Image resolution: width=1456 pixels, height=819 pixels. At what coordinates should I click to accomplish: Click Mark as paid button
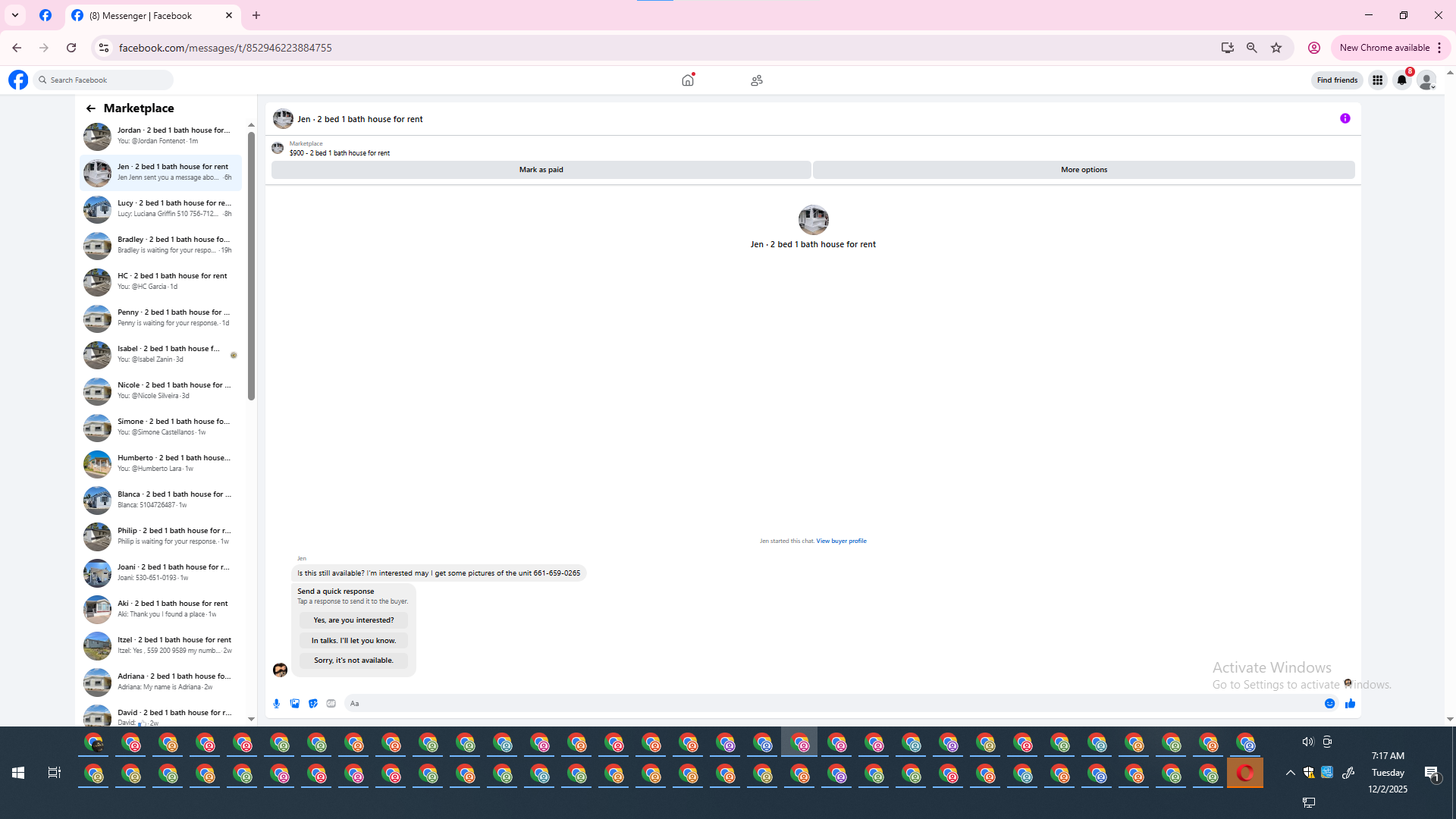coord(541,170)
